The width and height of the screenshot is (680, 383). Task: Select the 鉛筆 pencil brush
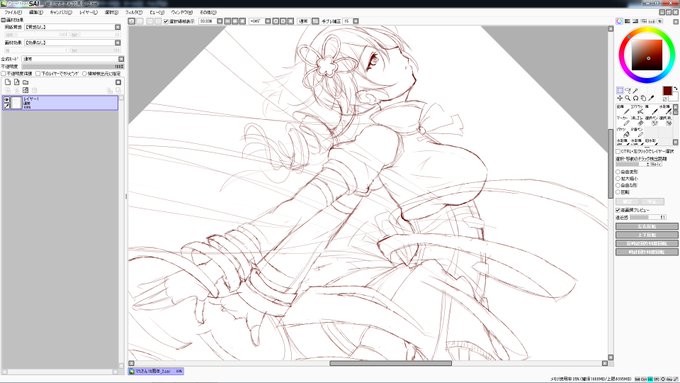click(x=623, y=110)
